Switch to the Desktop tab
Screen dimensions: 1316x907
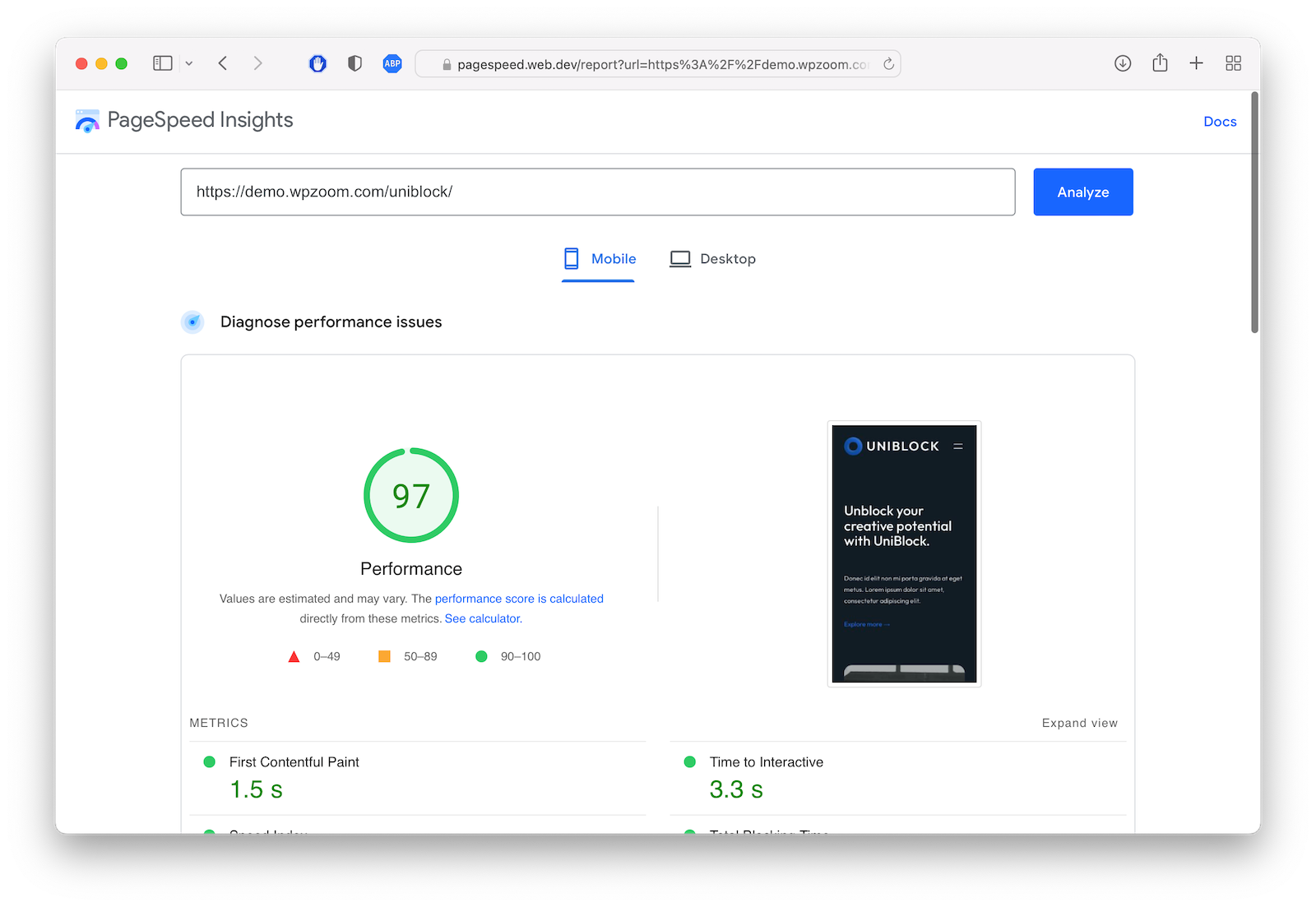(712, 259)
